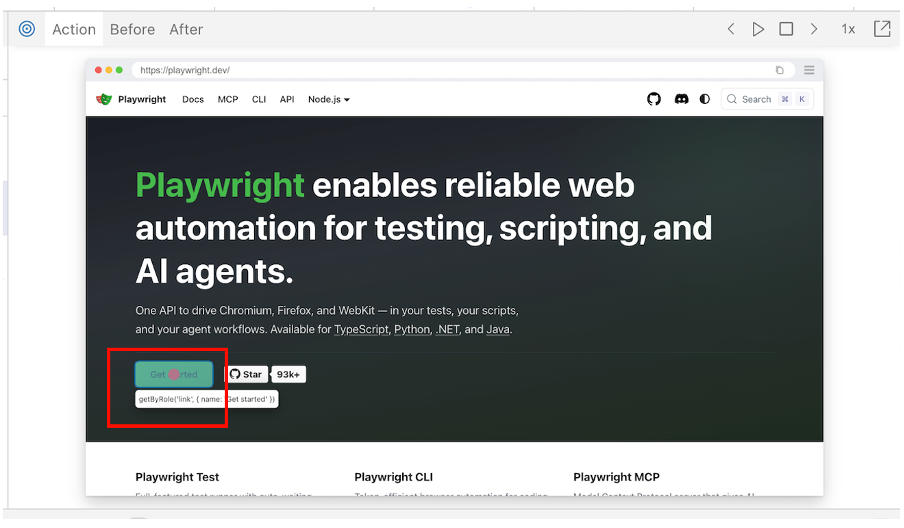Click the Get started button
Screen dimensions: 904x528
174,374
